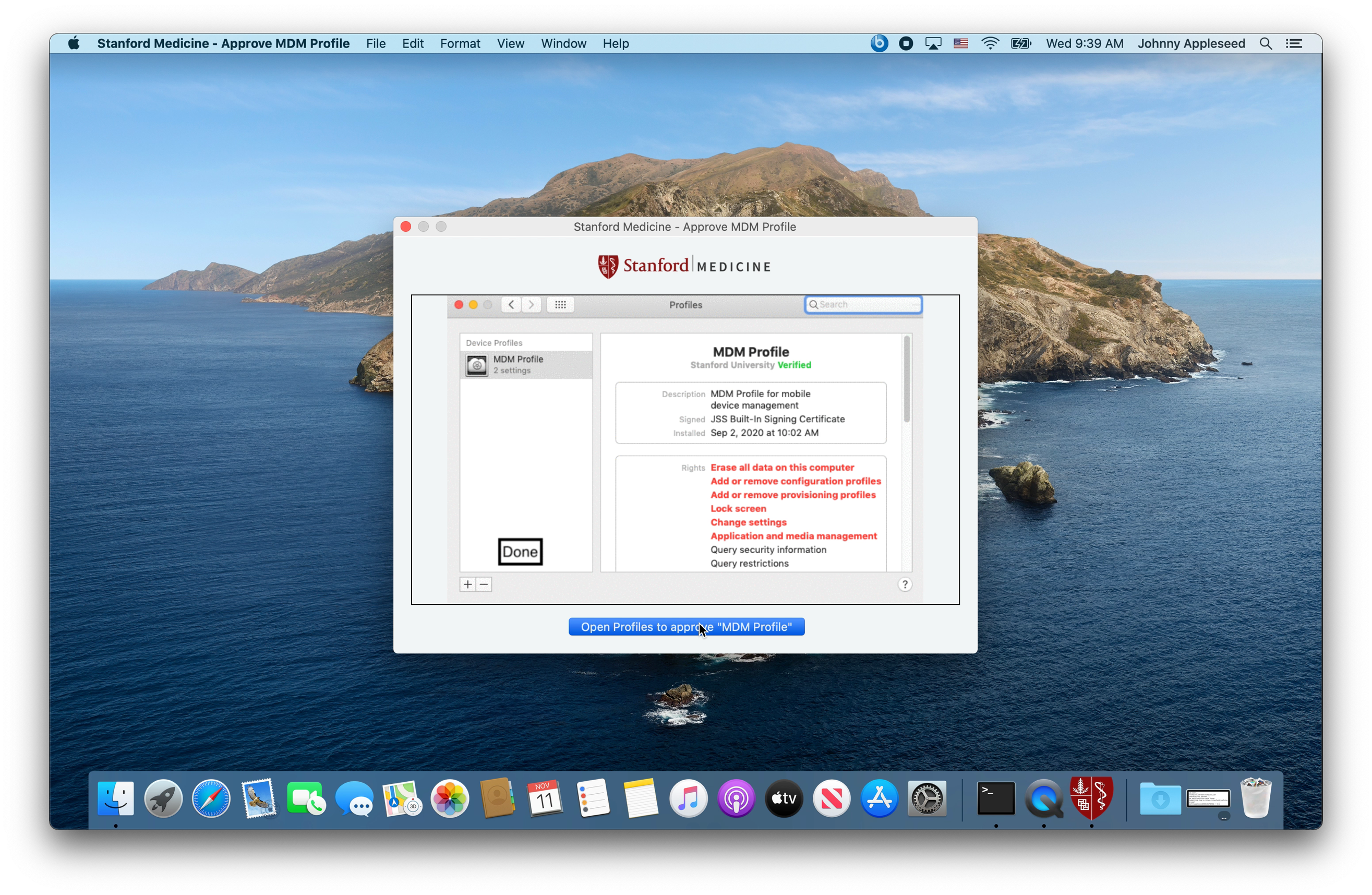Image resolution: width=1372 pixels, height=895 pixels.
Task: Open Mail stamp icon in Dock
Action: tap(259, 798)
